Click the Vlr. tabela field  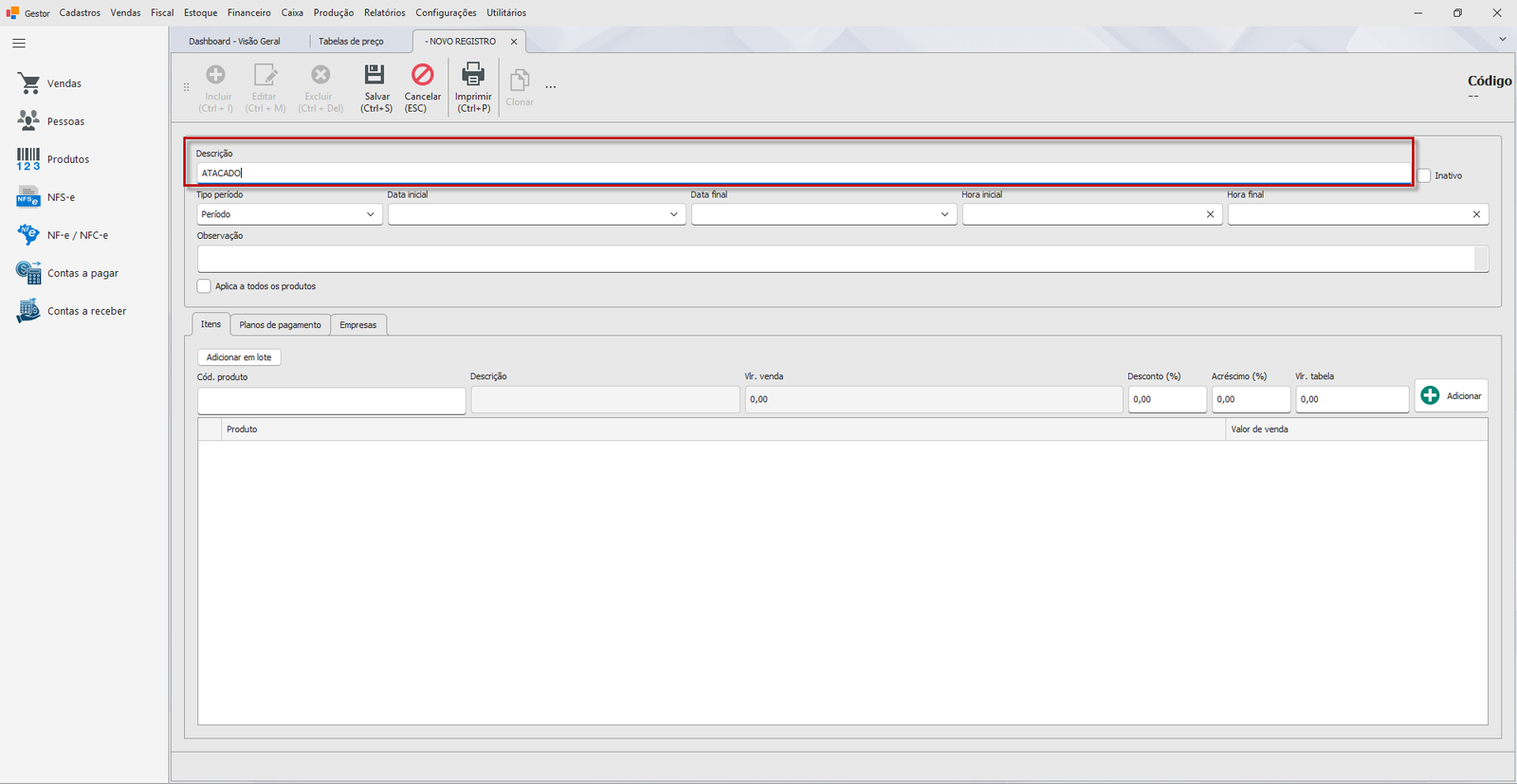click(1352, 400)
